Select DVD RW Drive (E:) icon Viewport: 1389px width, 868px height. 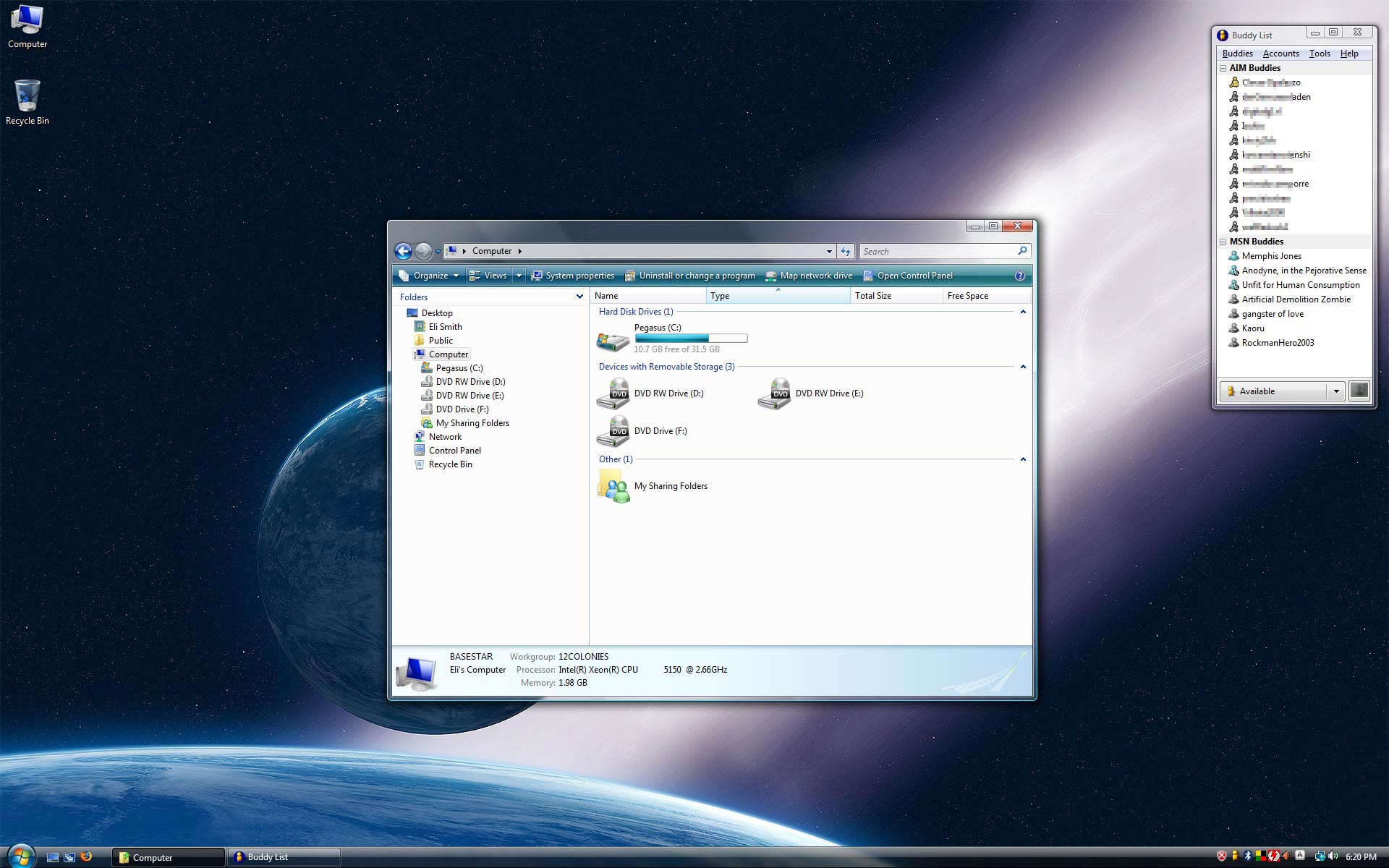click(774, 393)
